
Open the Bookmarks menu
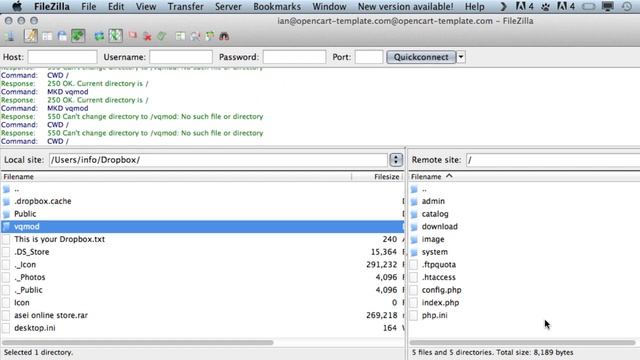pos(277,7)
